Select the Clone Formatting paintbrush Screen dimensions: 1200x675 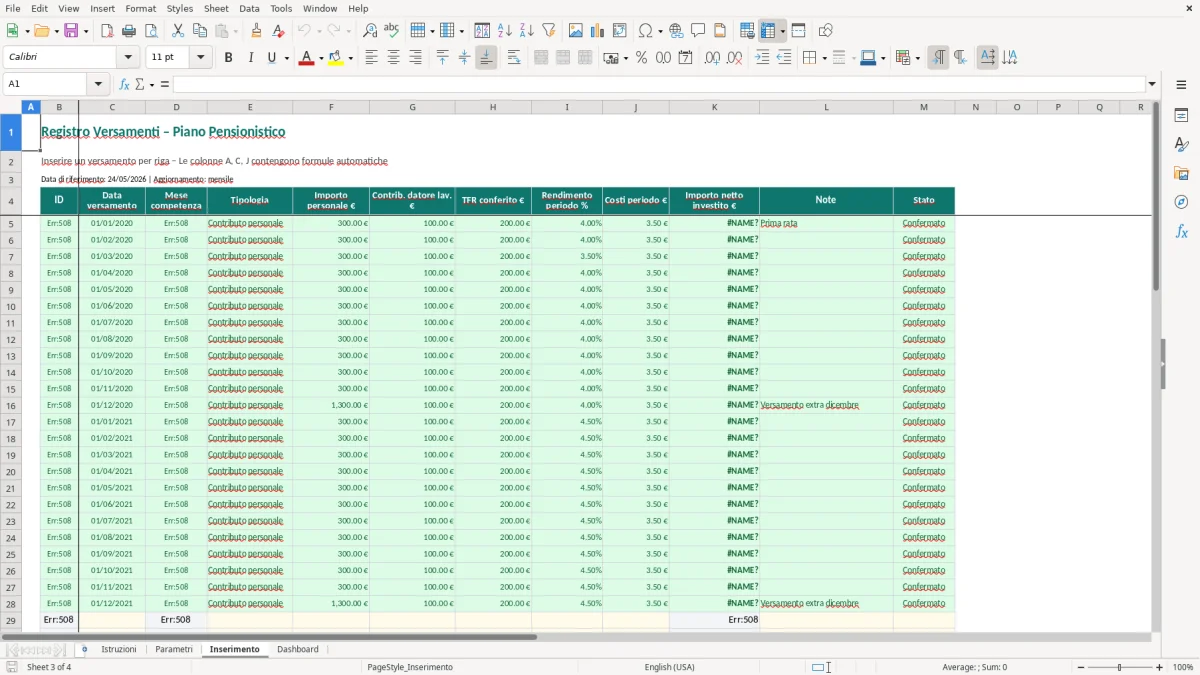257,31
